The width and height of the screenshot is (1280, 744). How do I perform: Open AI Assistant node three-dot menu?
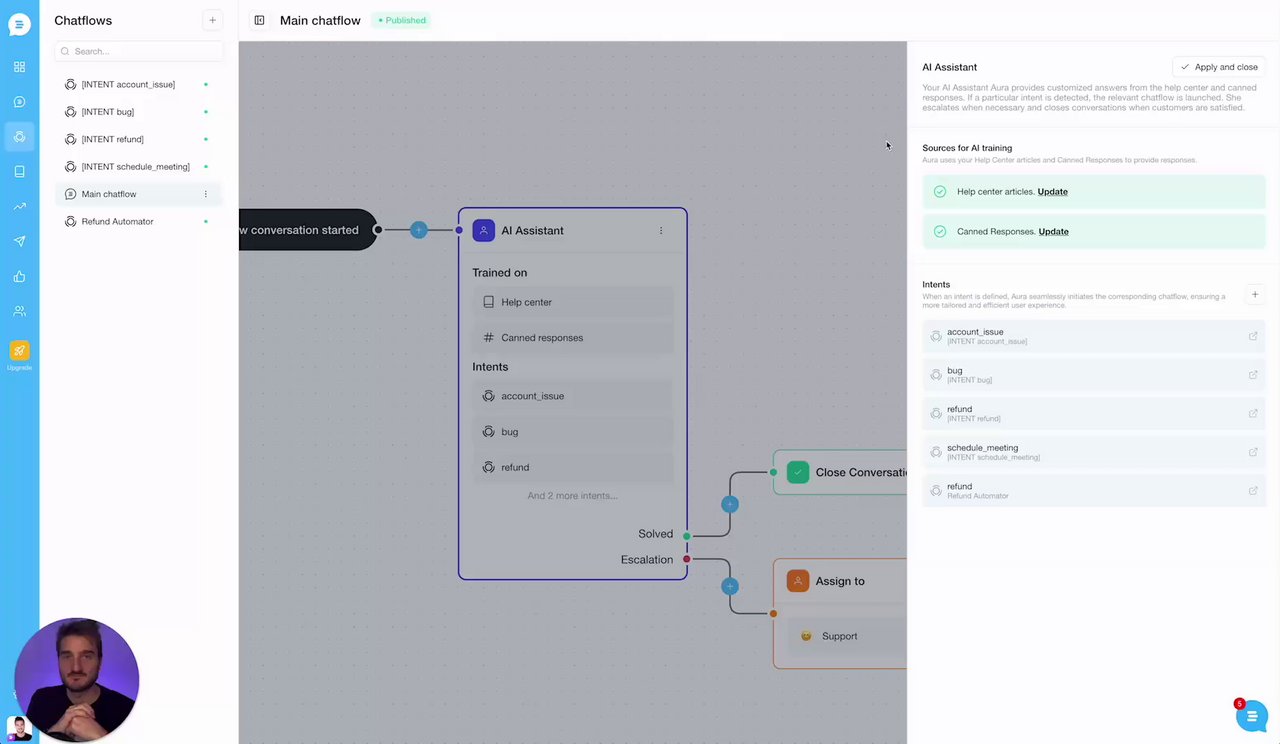pyautogui.click(x=661, y=231)
